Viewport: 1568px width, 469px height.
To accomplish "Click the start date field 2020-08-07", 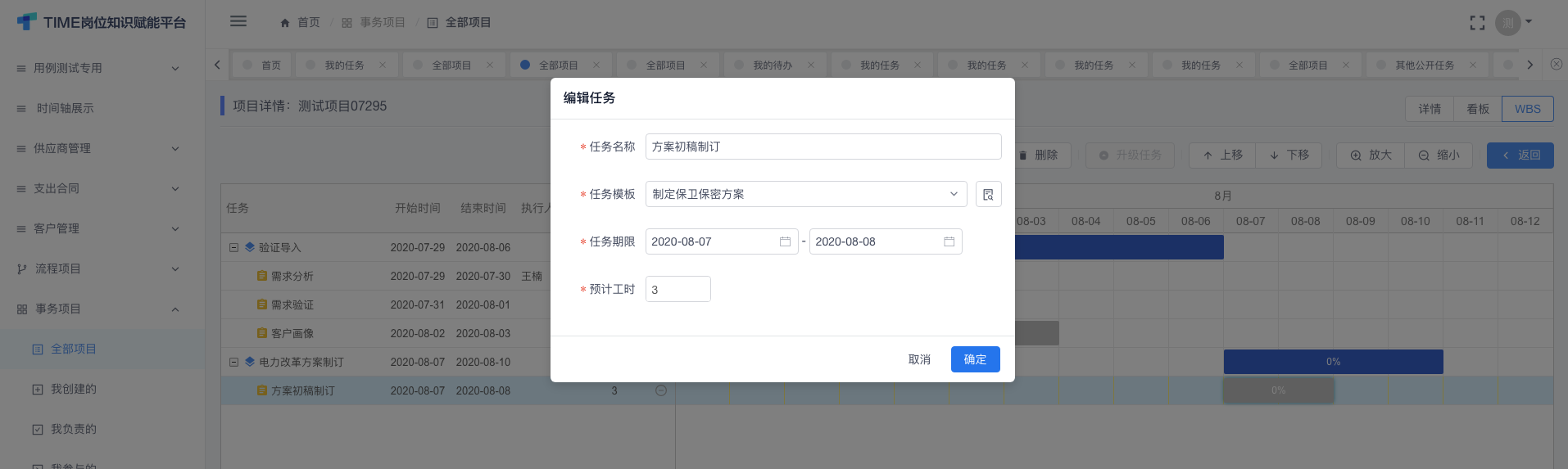I will 722,241.
